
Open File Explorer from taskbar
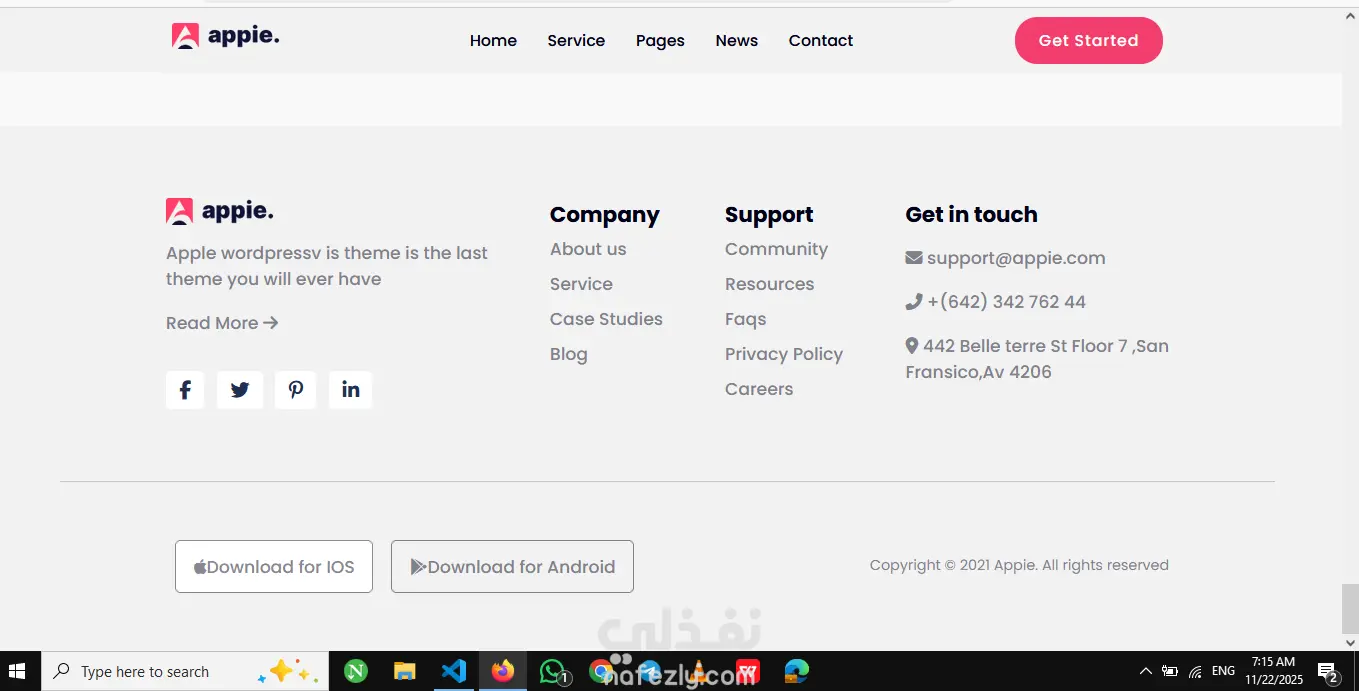pos(404,671)
